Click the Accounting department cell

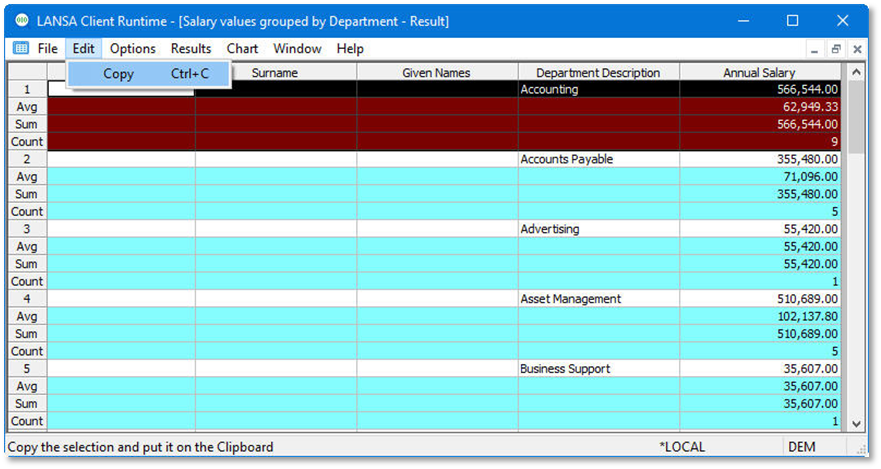tap(599, 89)
